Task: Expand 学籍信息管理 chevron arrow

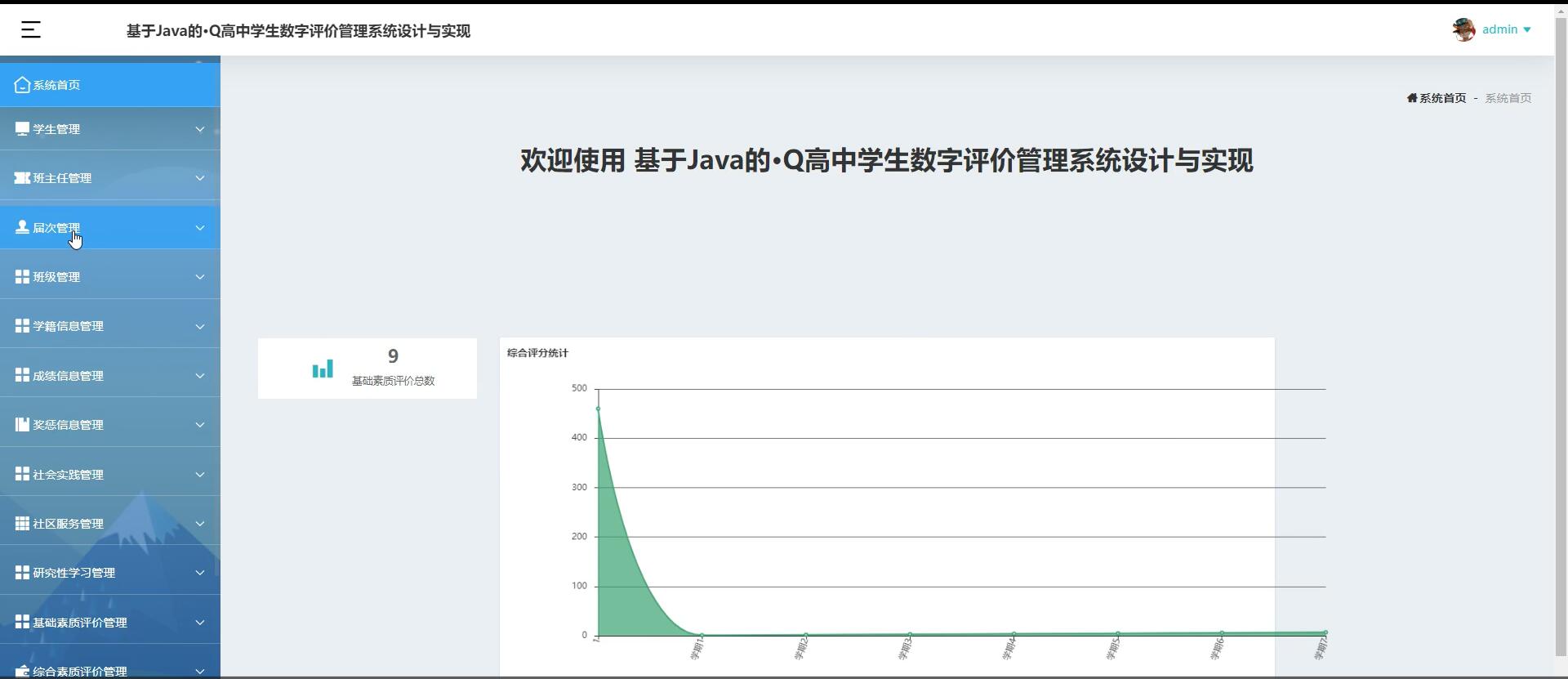Action: point(199,326)
